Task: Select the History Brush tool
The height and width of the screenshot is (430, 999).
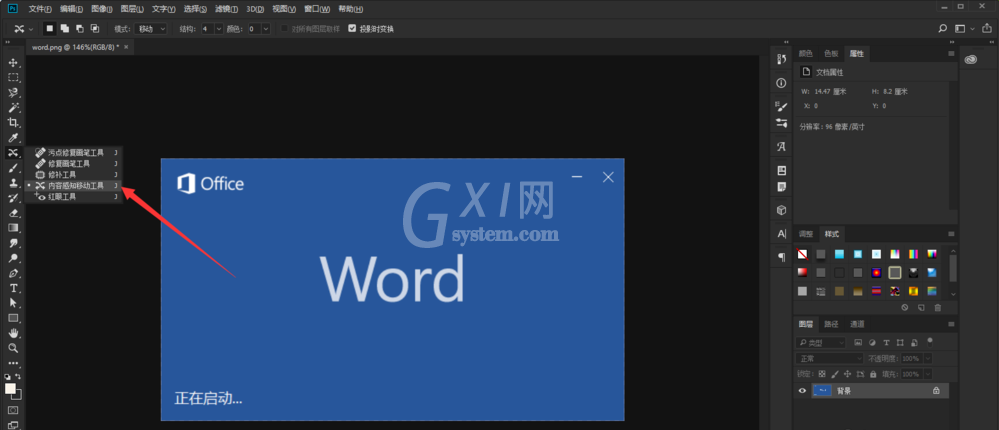Action: (x=13, y=198)
